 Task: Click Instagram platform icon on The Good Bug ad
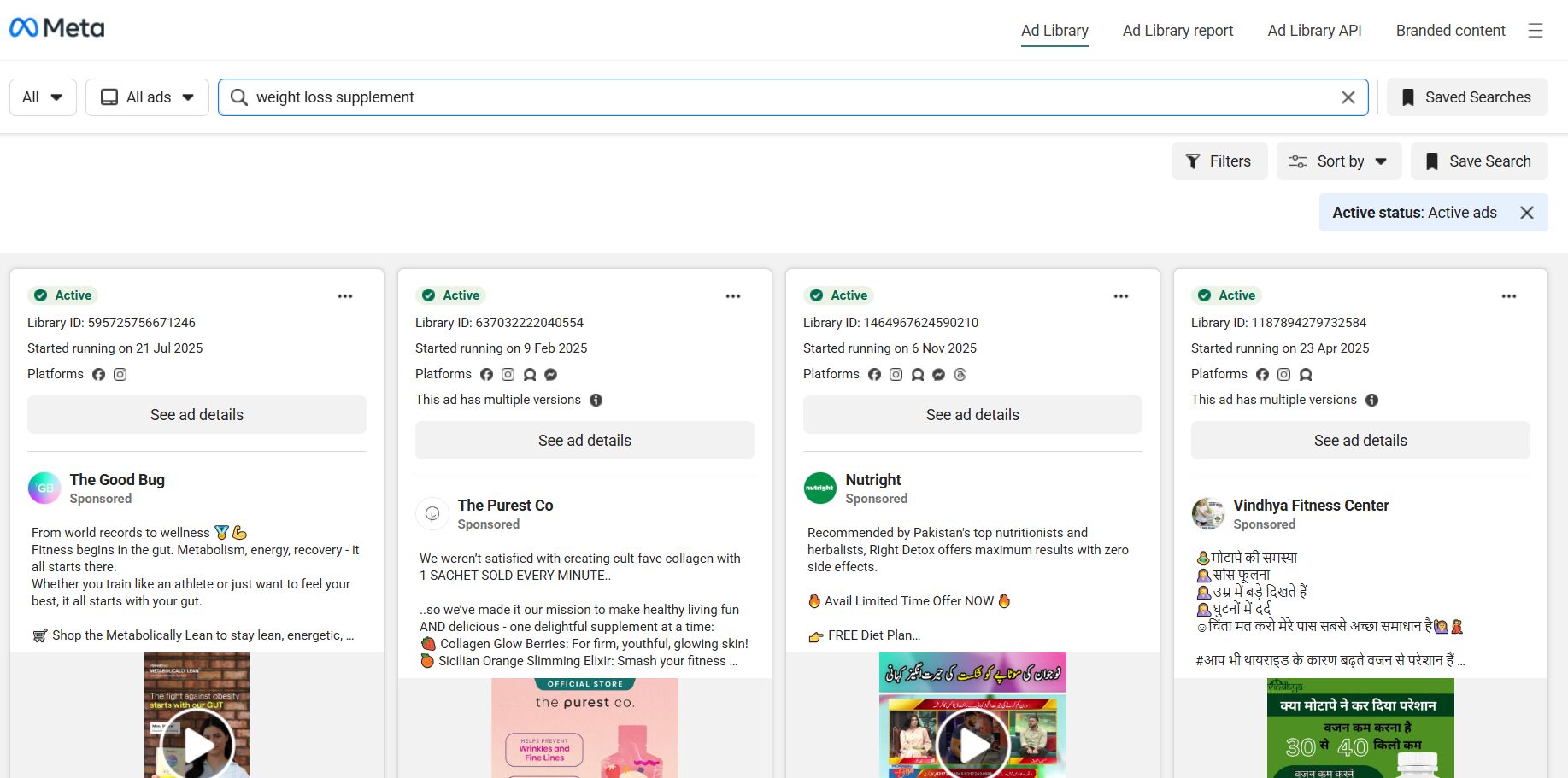[120, 374]
